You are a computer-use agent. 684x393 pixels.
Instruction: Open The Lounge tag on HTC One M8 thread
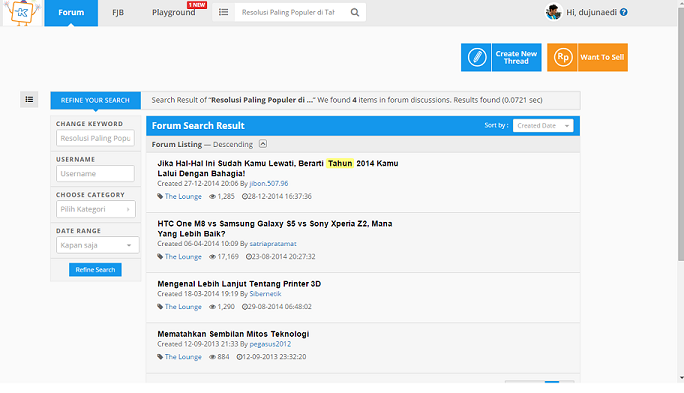183,256
